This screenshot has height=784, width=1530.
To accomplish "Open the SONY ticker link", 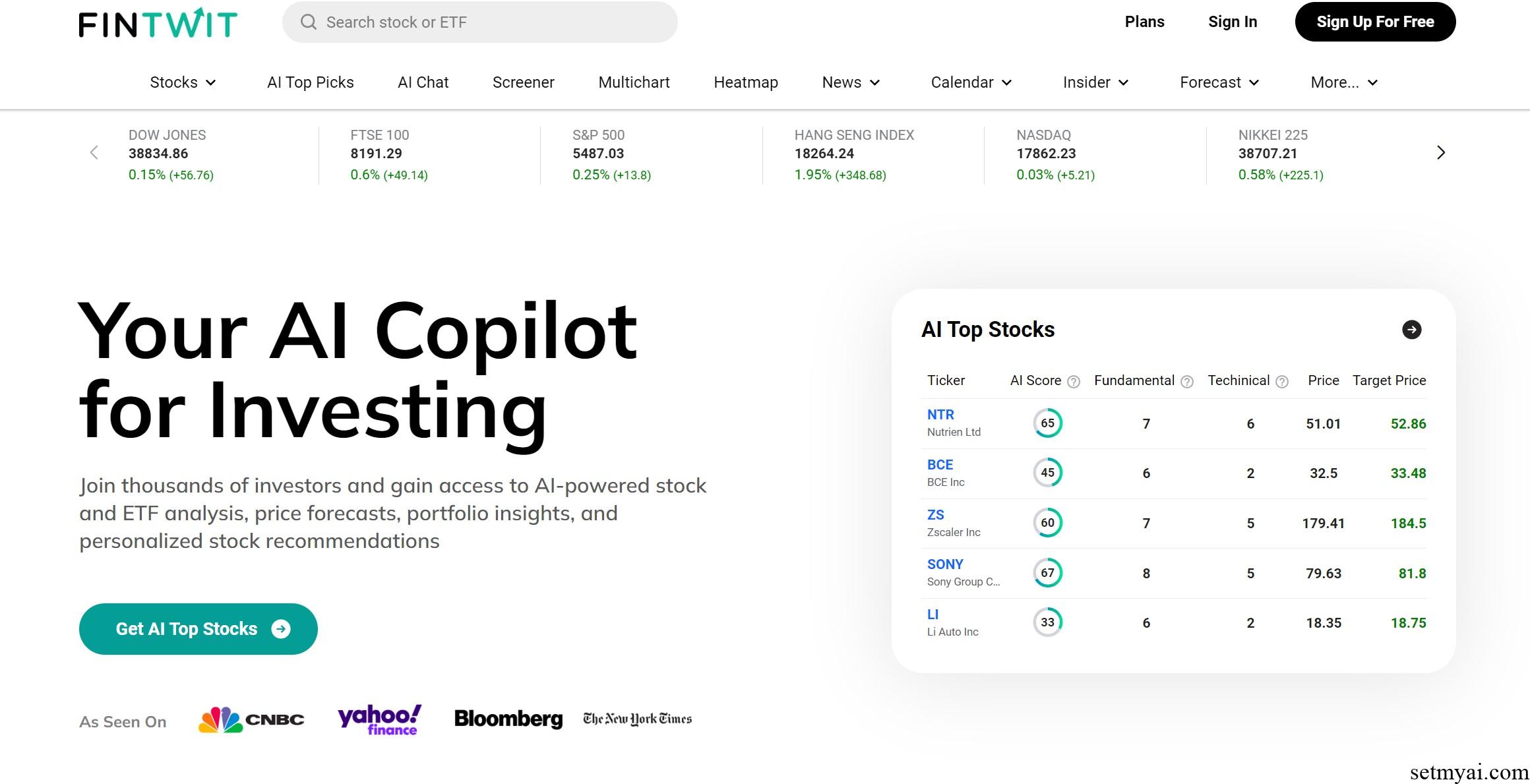I will (945, 564).
